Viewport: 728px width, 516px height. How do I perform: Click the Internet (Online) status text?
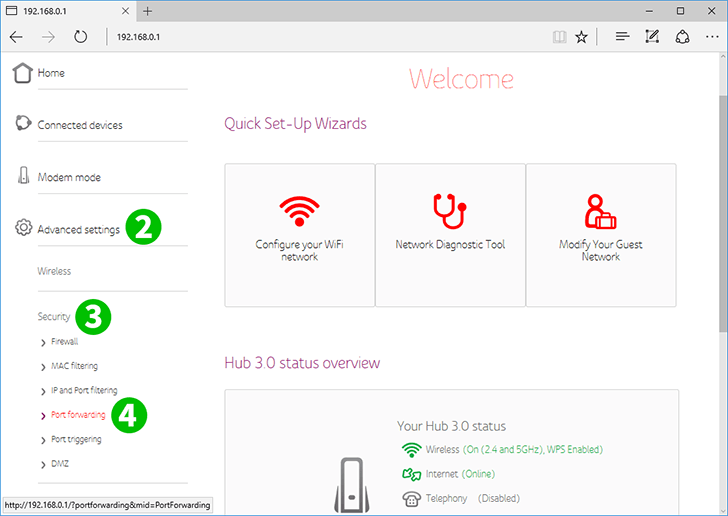pyautogui.click(x=460, y=474)
